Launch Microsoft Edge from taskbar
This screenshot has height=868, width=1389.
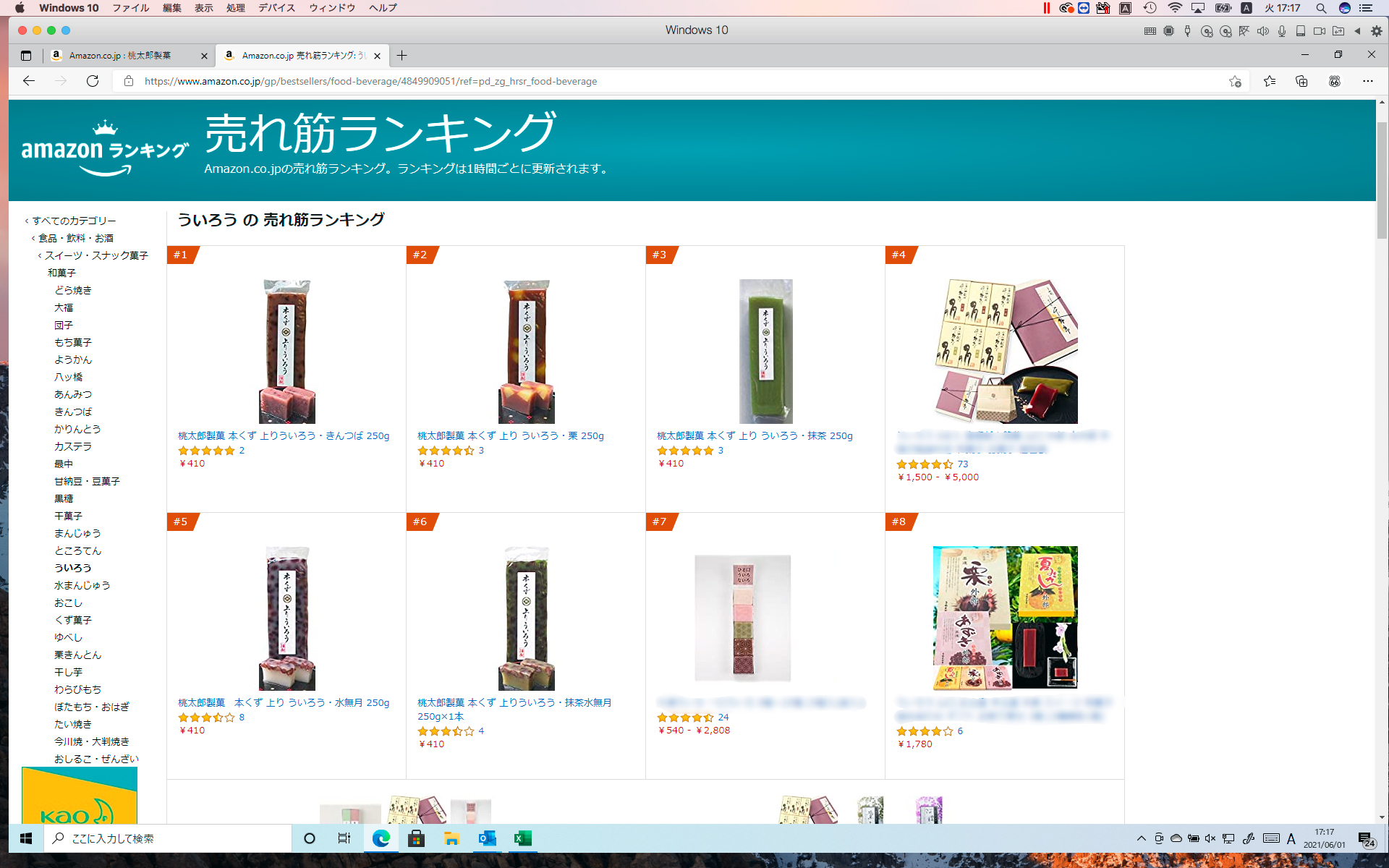click(381, 838)
